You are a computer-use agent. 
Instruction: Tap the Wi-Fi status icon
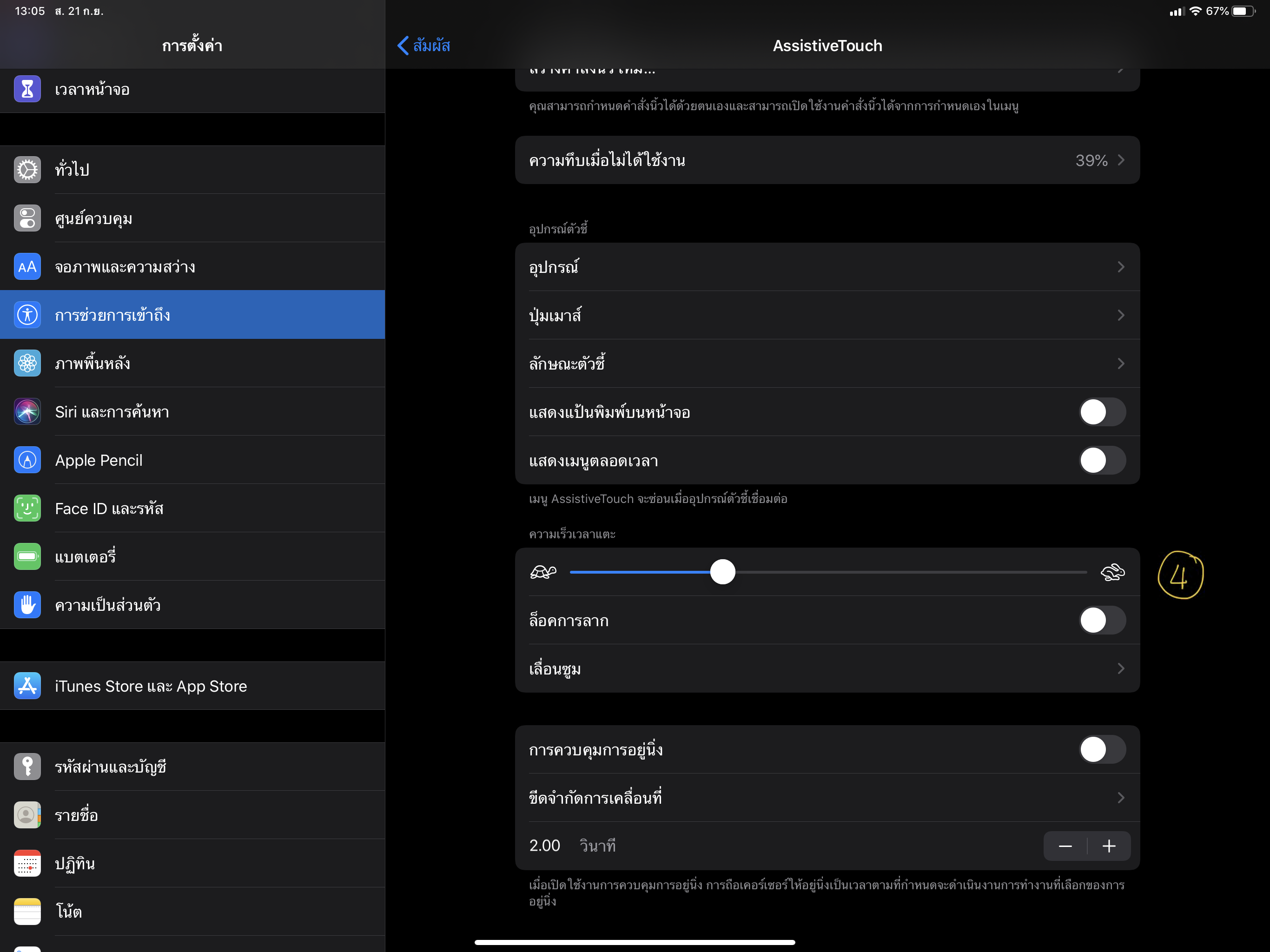[1195, 11]
